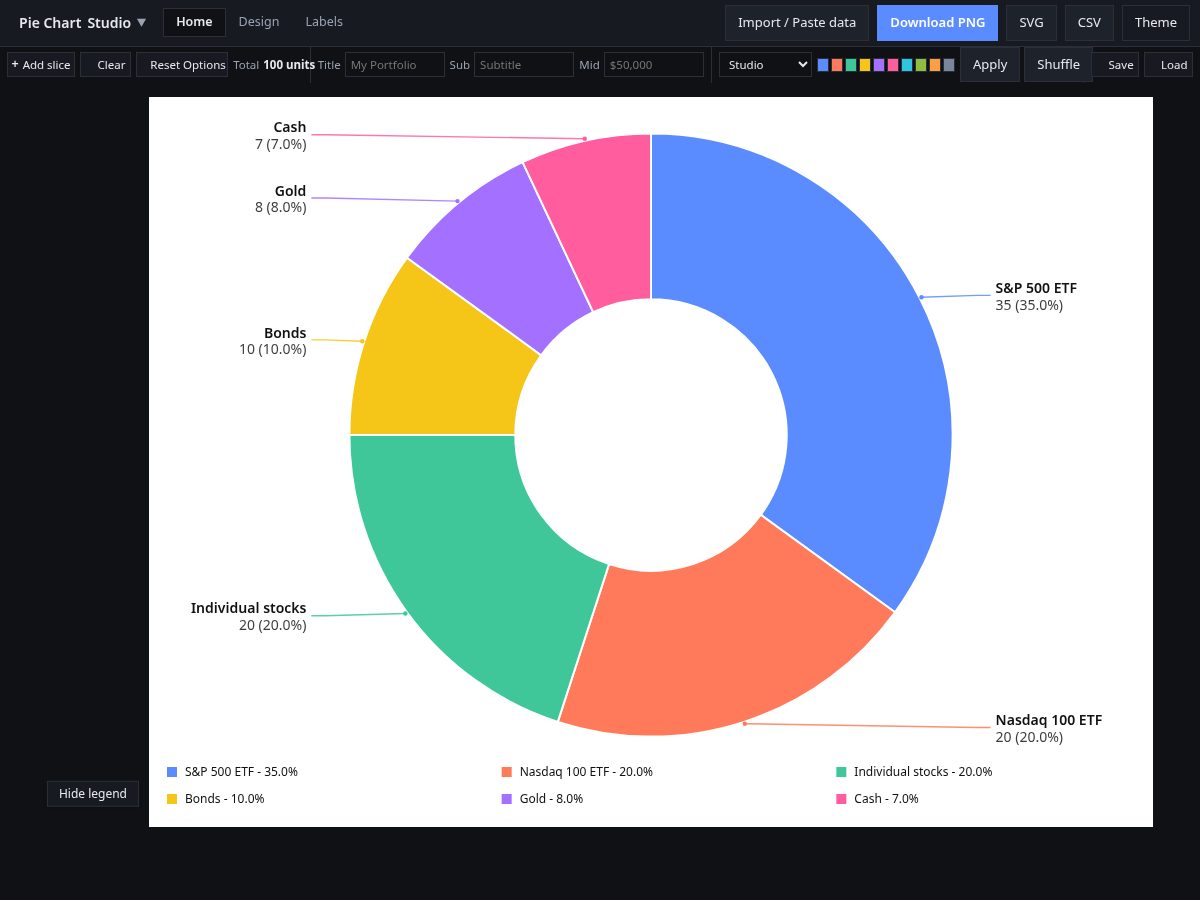Viewport: 1200px width, 900px height.
Task: Click the '7 (7.0%)' value label
Action: pos(281,144)
